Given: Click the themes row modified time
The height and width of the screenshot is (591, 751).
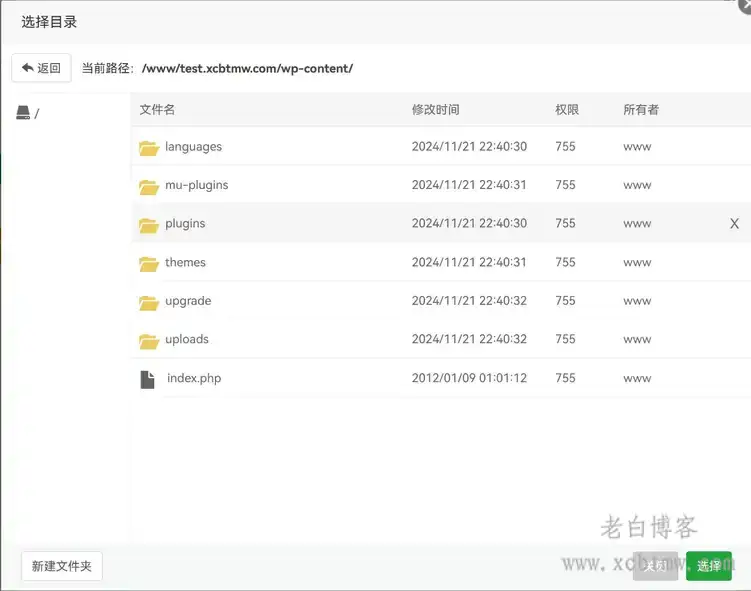Looking at the screenshot, I should tap(469, 262).
